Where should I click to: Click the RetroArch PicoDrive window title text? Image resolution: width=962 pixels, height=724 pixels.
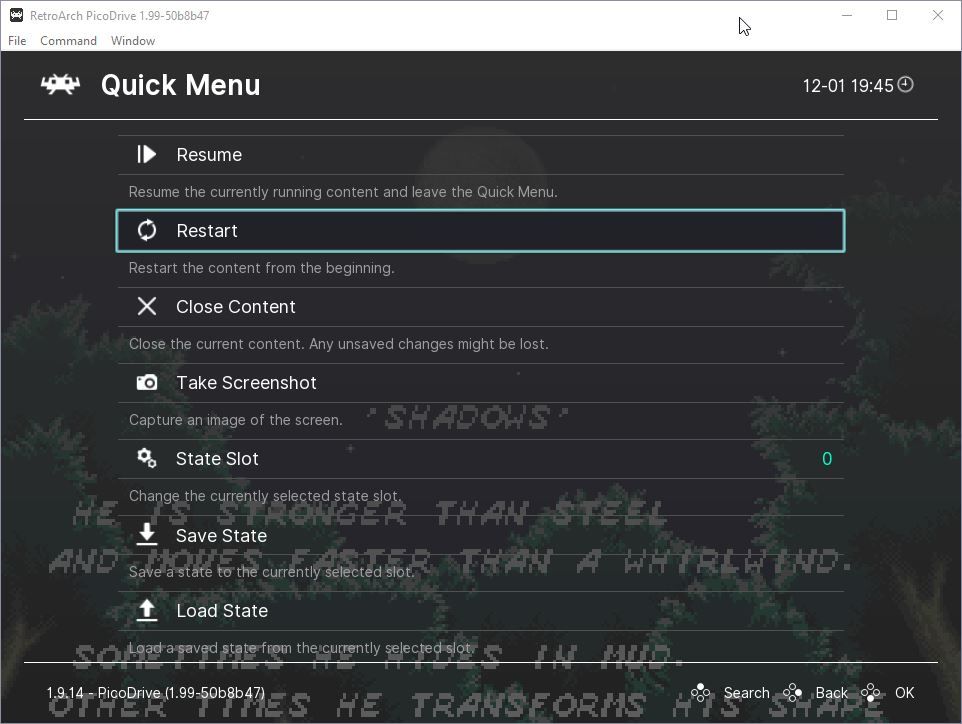[120, 16]
